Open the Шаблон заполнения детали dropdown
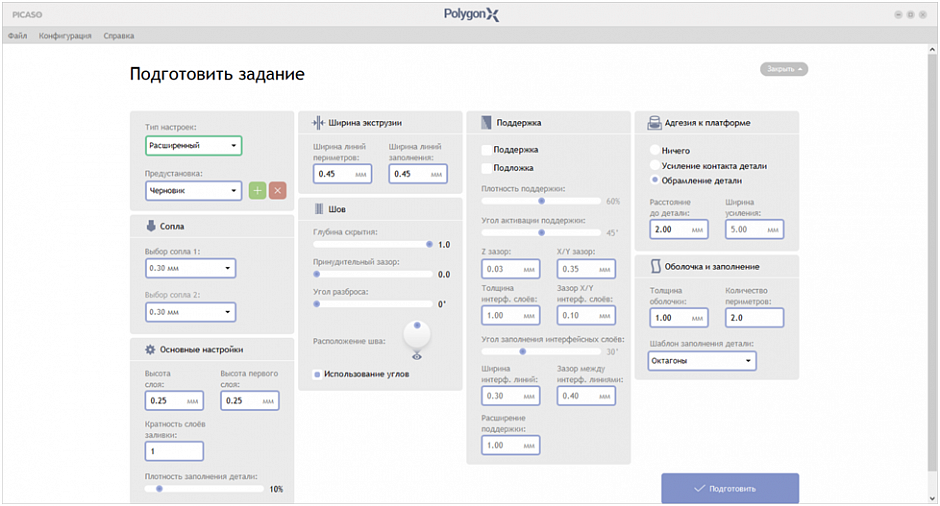Screen dimensions: 940x506 click(701, 361)
